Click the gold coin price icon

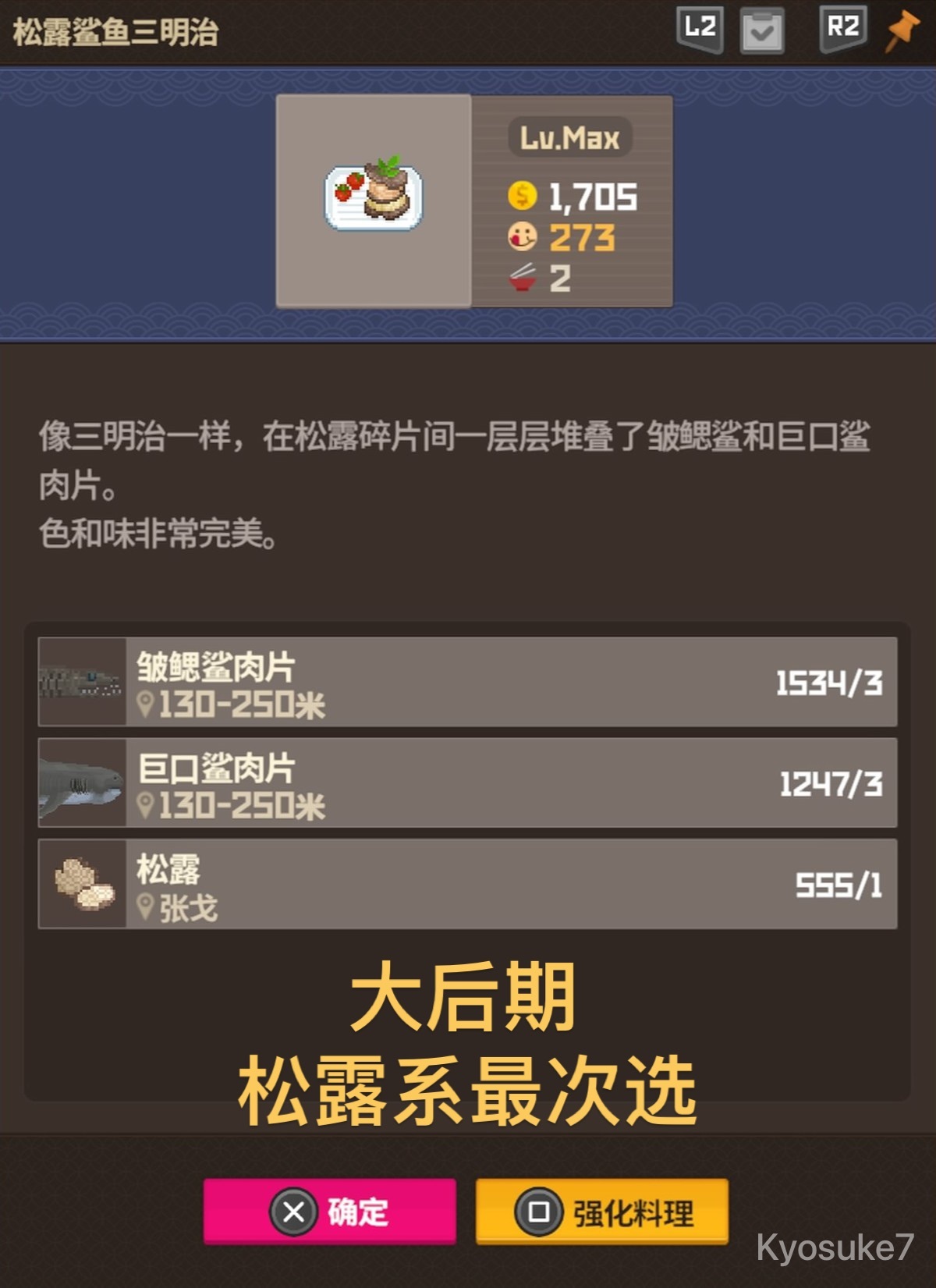point(522,195)
